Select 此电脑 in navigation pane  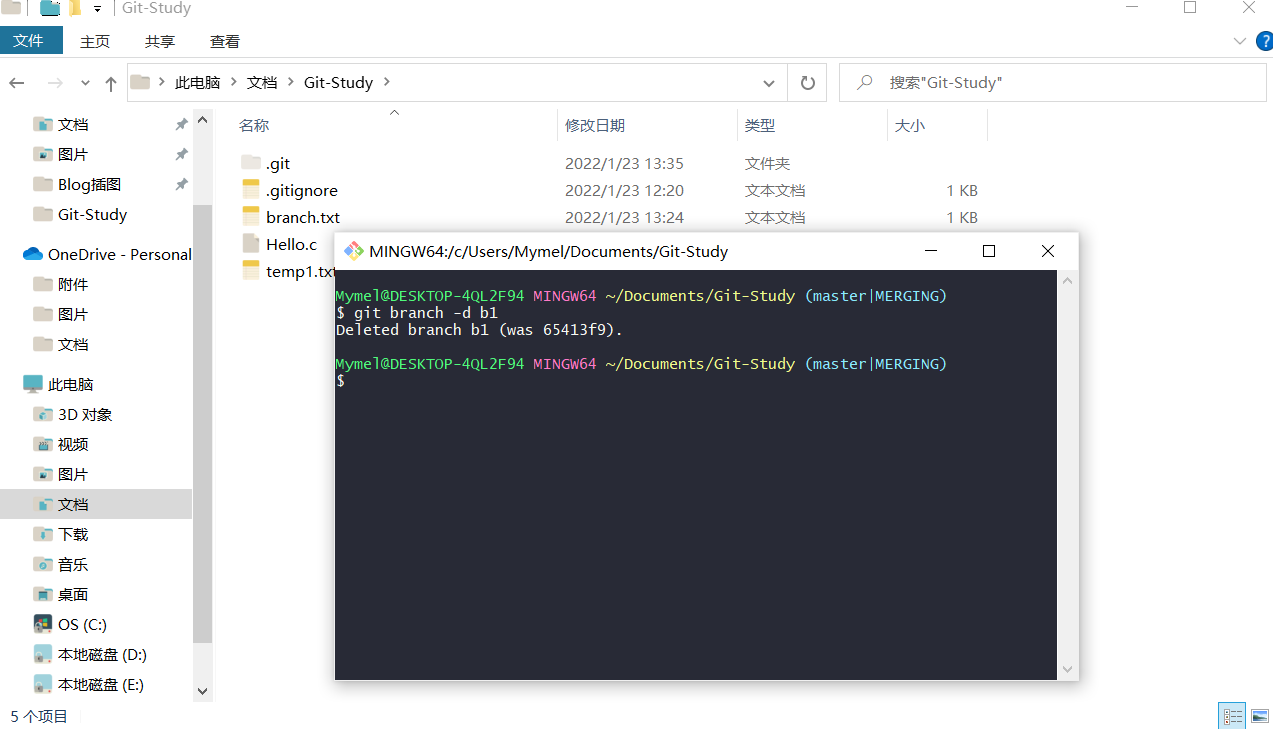(x=70, y=384)
